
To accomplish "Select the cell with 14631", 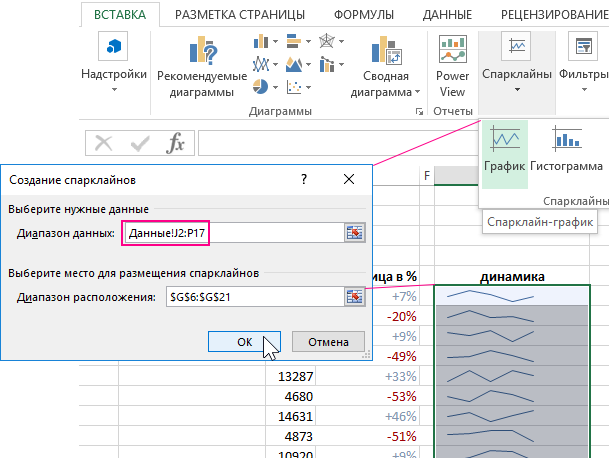I will [x=291, y=416].
